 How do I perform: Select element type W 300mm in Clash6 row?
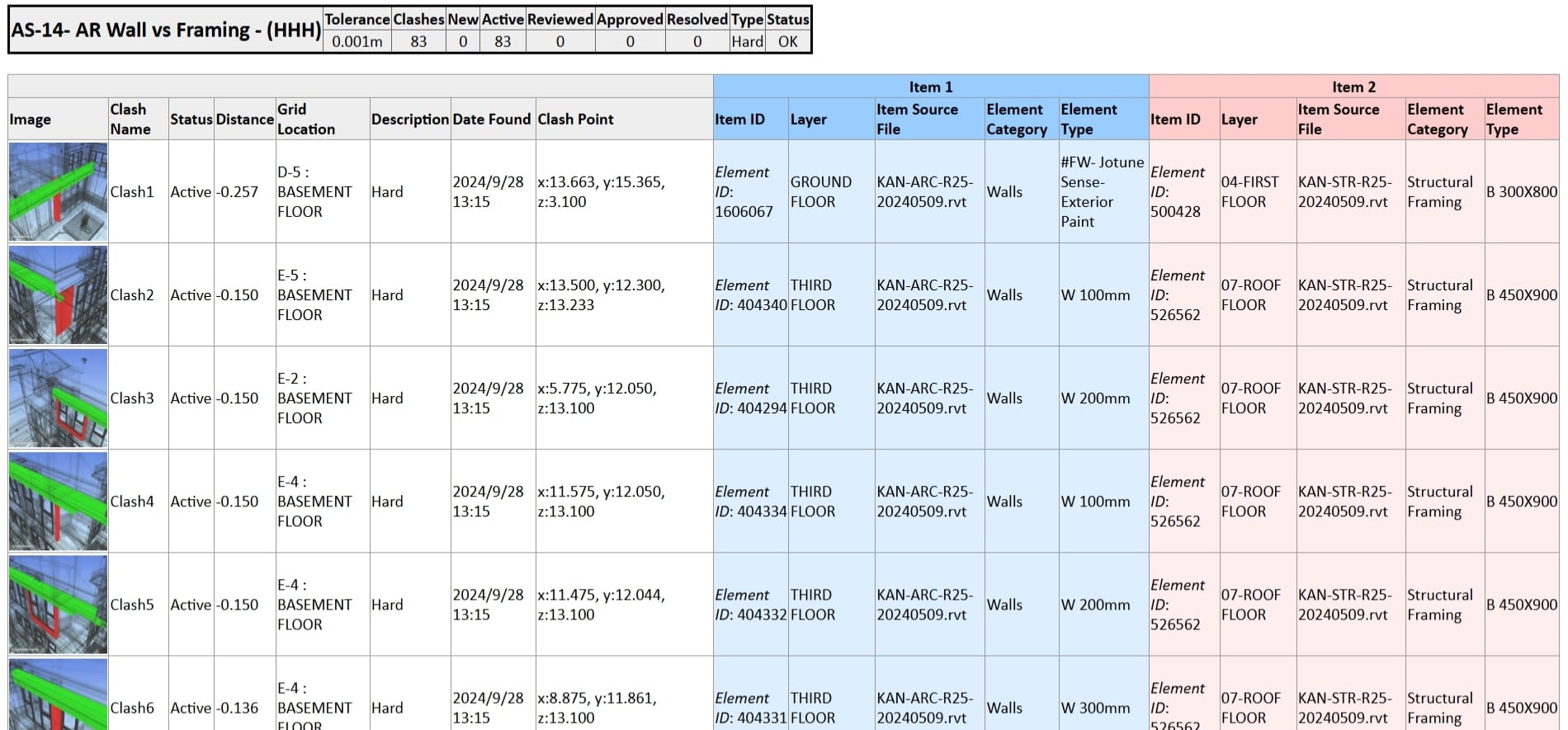coord(1095,708)
